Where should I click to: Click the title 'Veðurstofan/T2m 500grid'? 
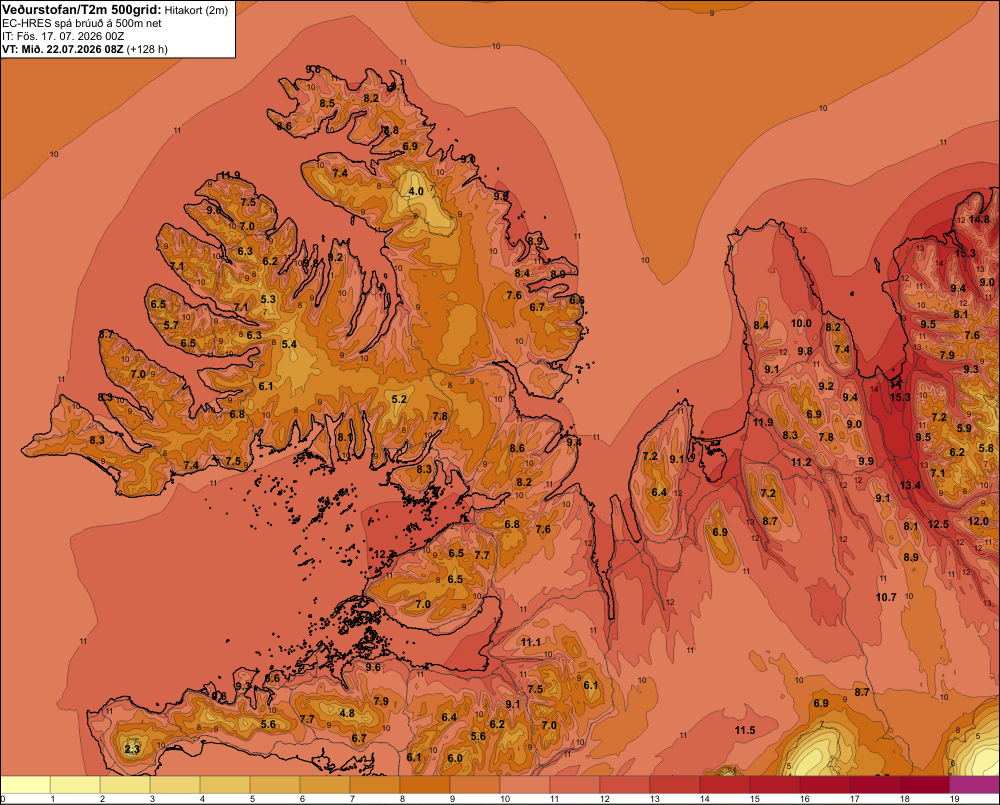tap(81, 9)
